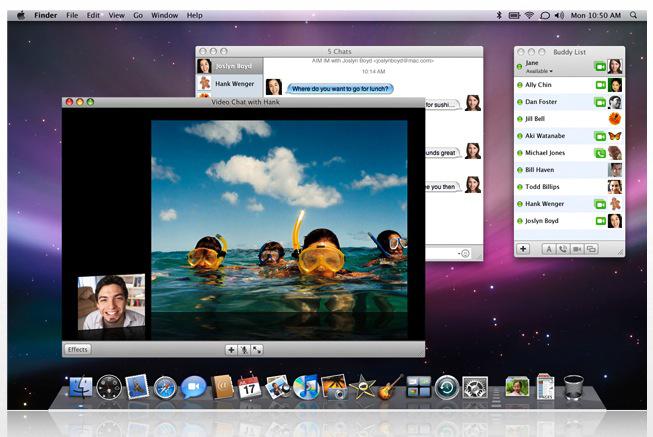
Task: Launch Safari from the Dock
Action: coord(165,388)
